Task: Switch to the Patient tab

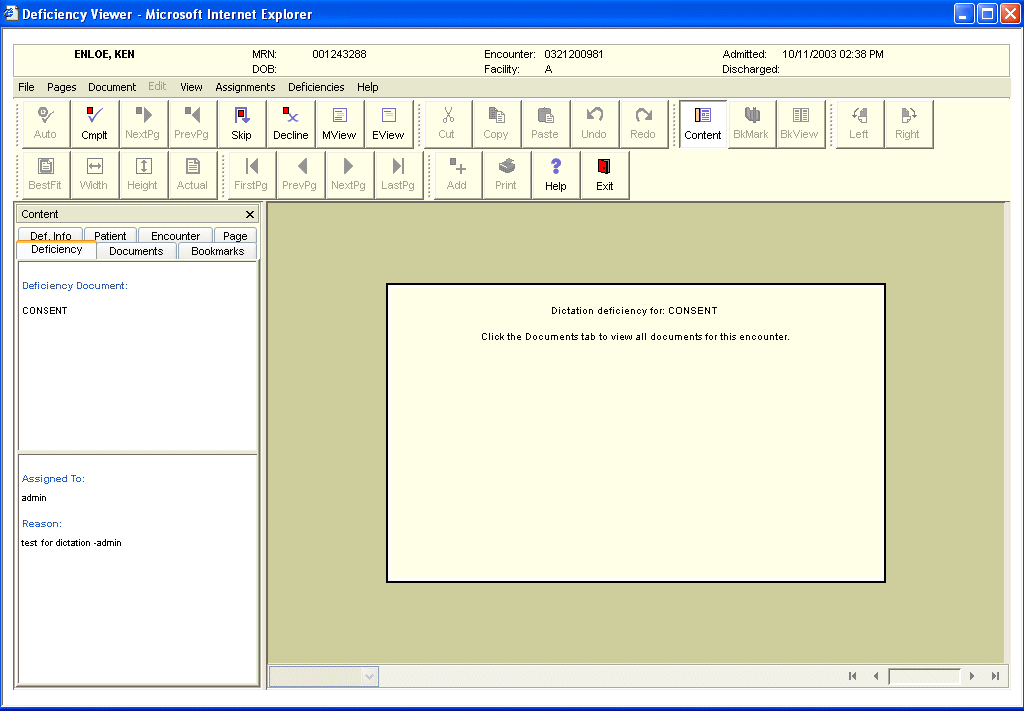Action: coord(110,235)
